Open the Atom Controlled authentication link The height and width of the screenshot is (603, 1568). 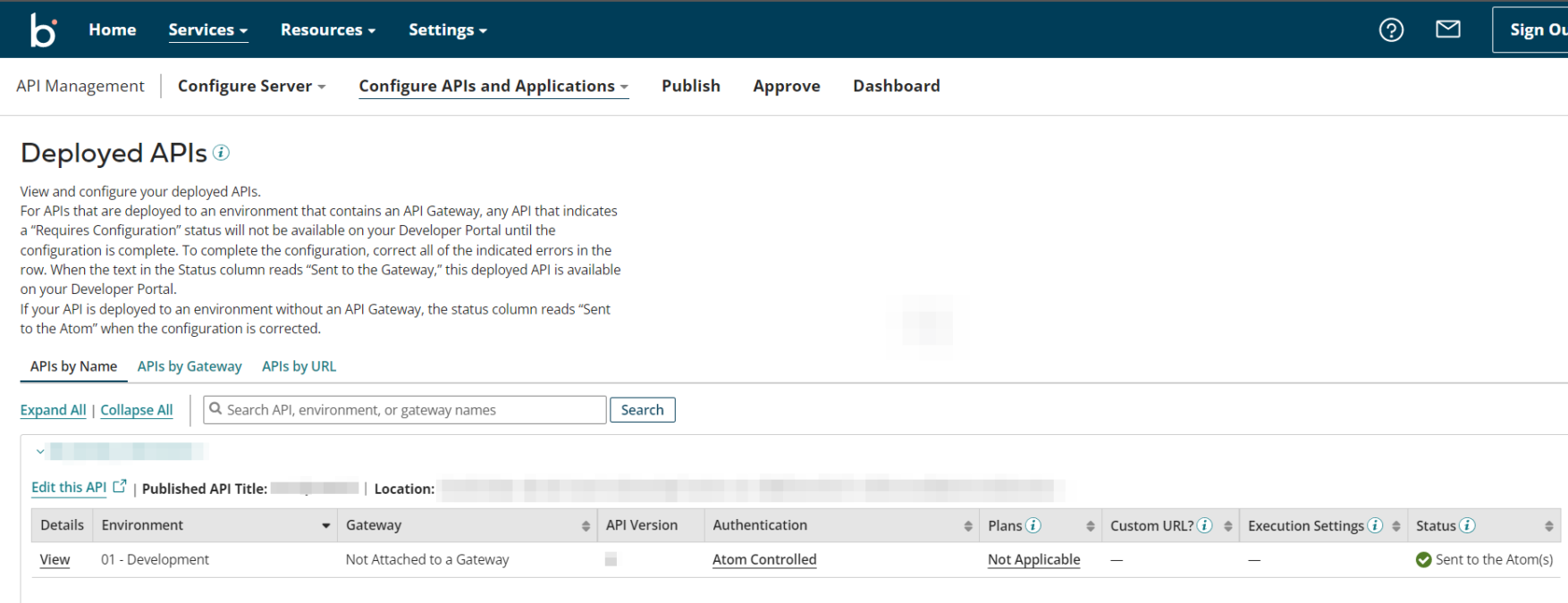tap(764, 559)
